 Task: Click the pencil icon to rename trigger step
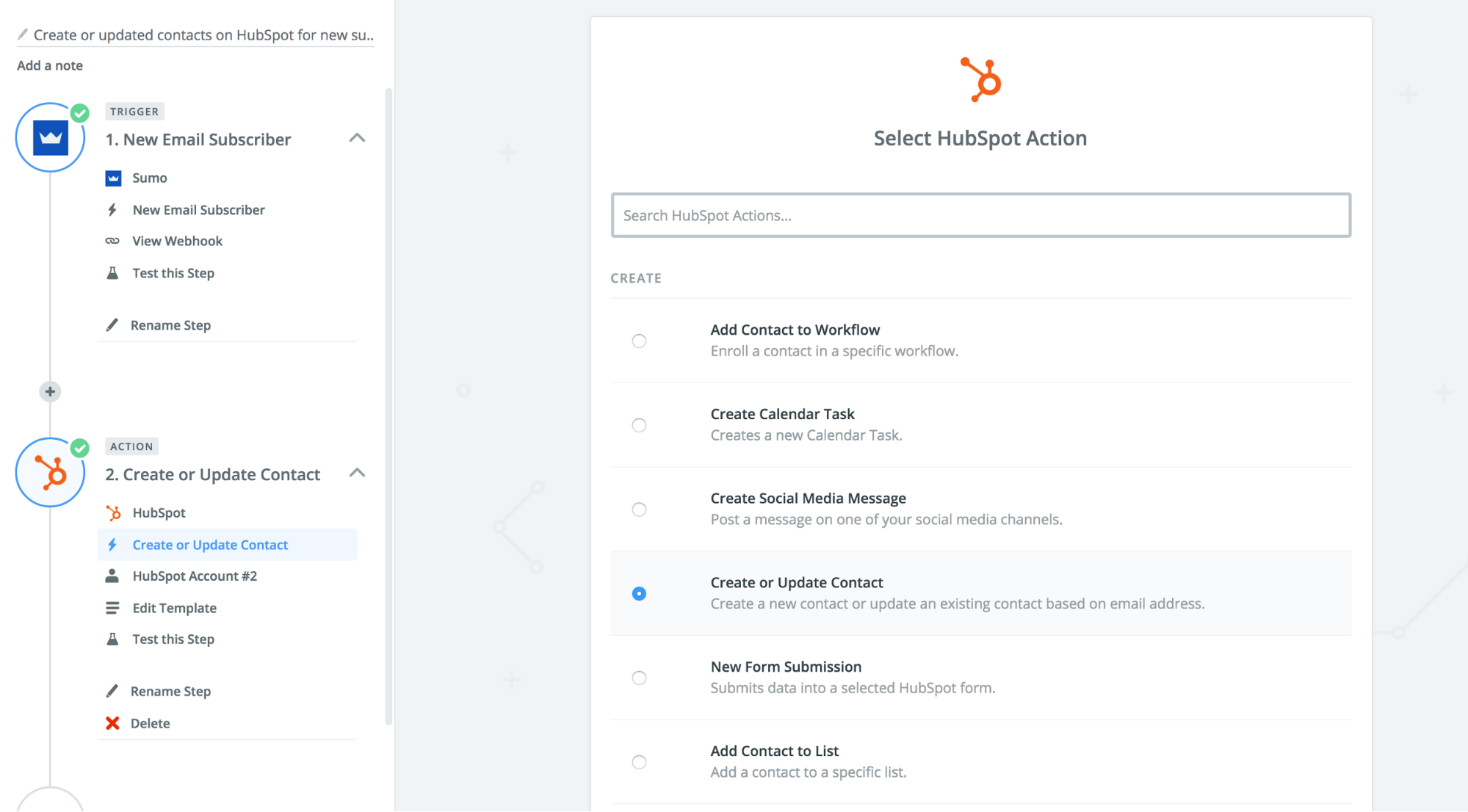(x=112, y=324)
